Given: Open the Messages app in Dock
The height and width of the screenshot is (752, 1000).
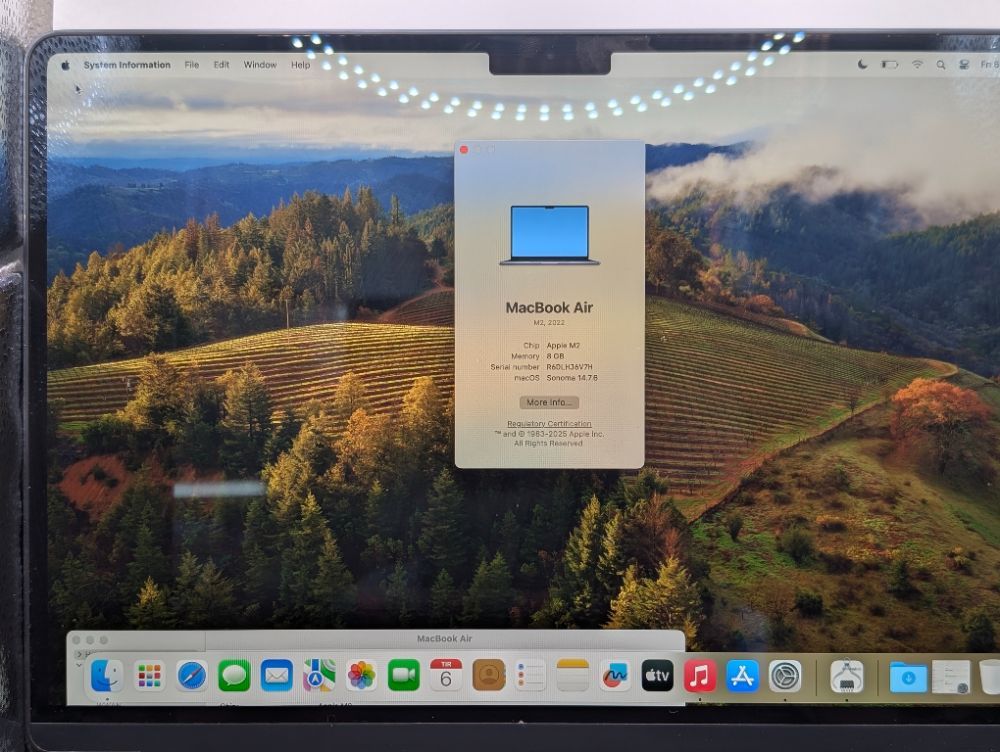Looking at the screenshot, I should pyautogui.click(x=234, y=676).
